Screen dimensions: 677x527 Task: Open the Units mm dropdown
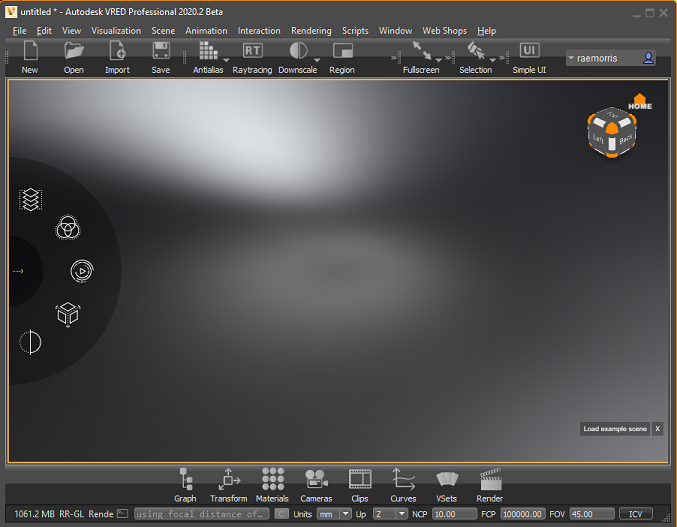tap(334, 514)
